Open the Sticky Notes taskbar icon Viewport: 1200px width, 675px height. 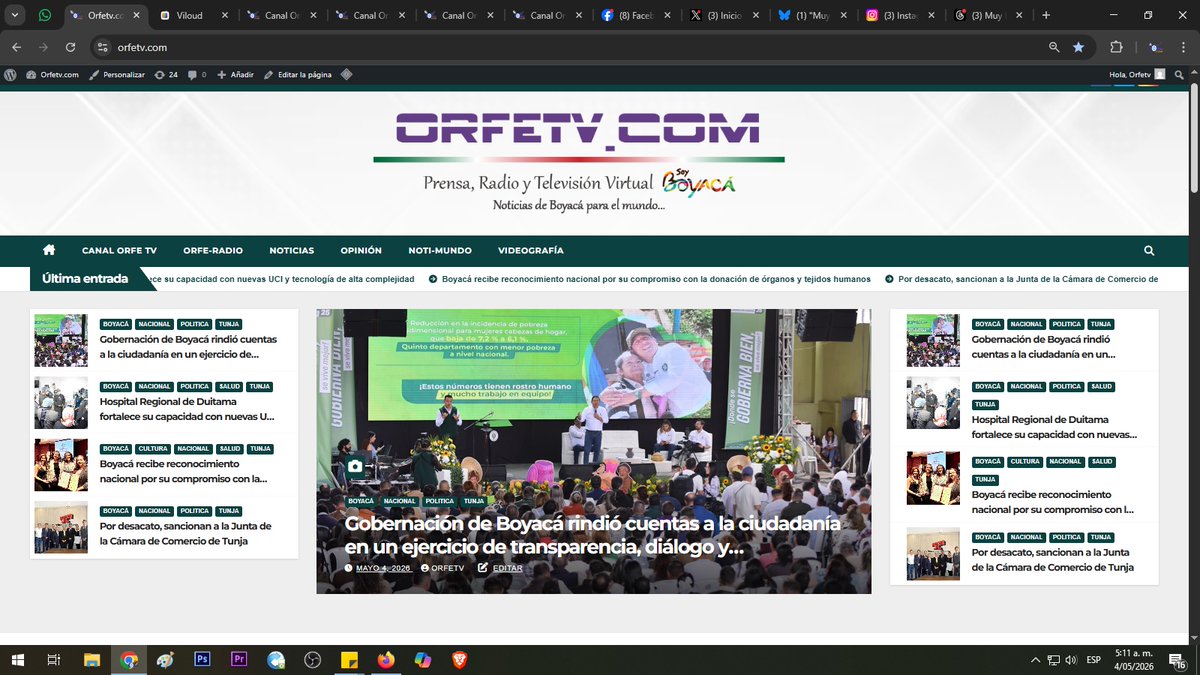349,660
